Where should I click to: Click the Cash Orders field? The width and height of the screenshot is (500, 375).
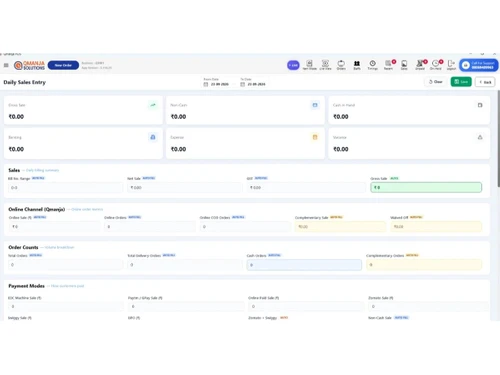point(304,265)
